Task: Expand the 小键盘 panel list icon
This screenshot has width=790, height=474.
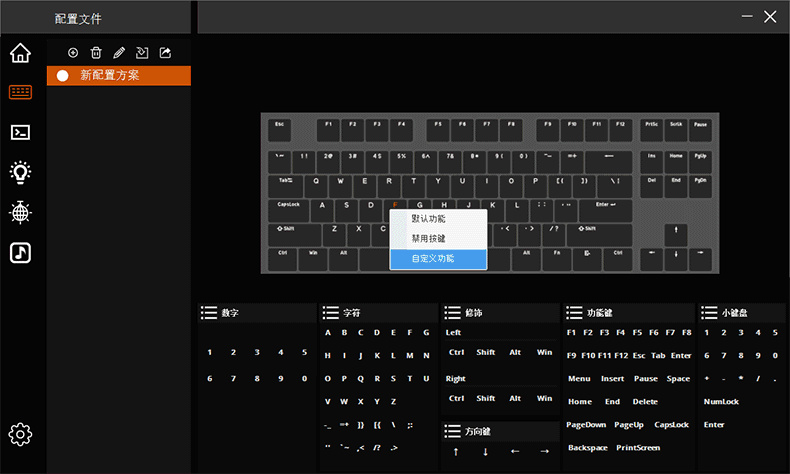Action: click(x=709, y=313)
